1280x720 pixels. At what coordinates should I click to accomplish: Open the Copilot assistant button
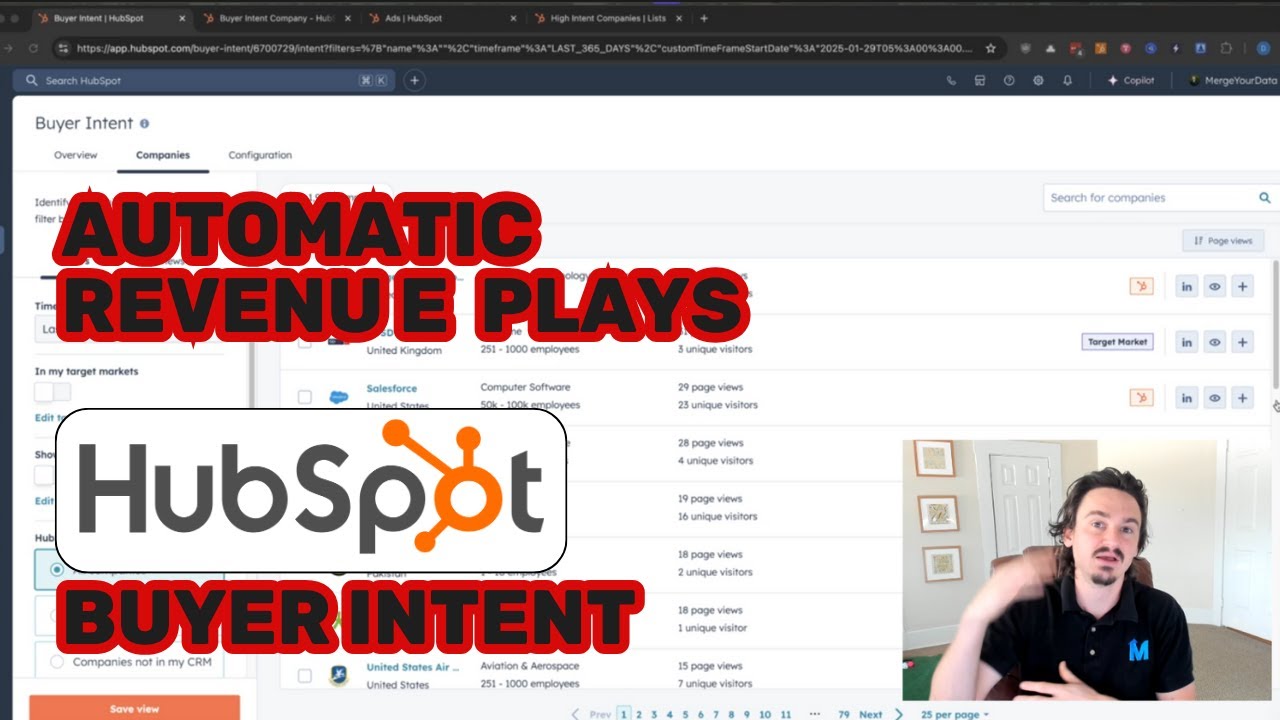pos(1130,81)
